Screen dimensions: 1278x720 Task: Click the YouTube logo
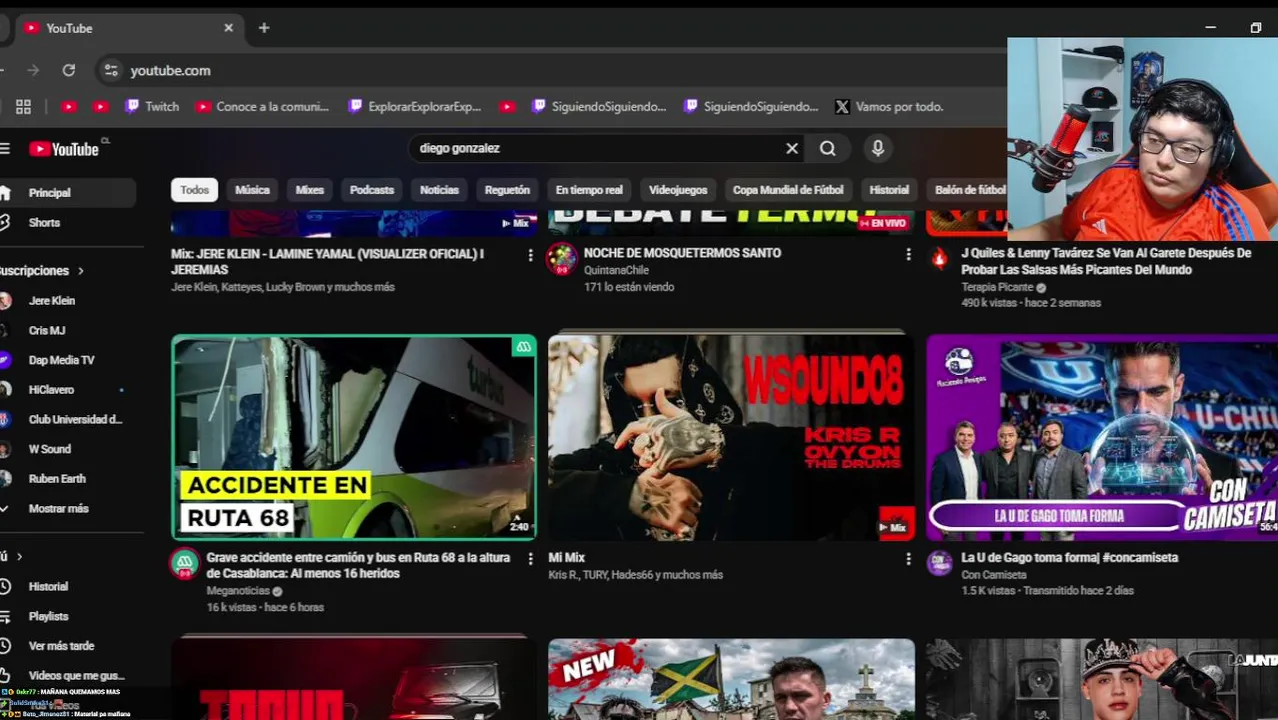[64, 149]
